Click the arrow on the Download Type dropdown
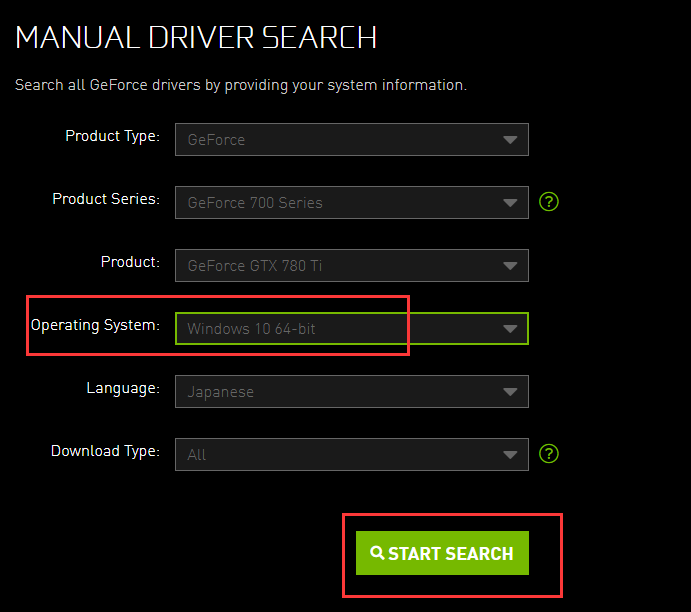Screen dimensions: 691x612 (510, 455)
